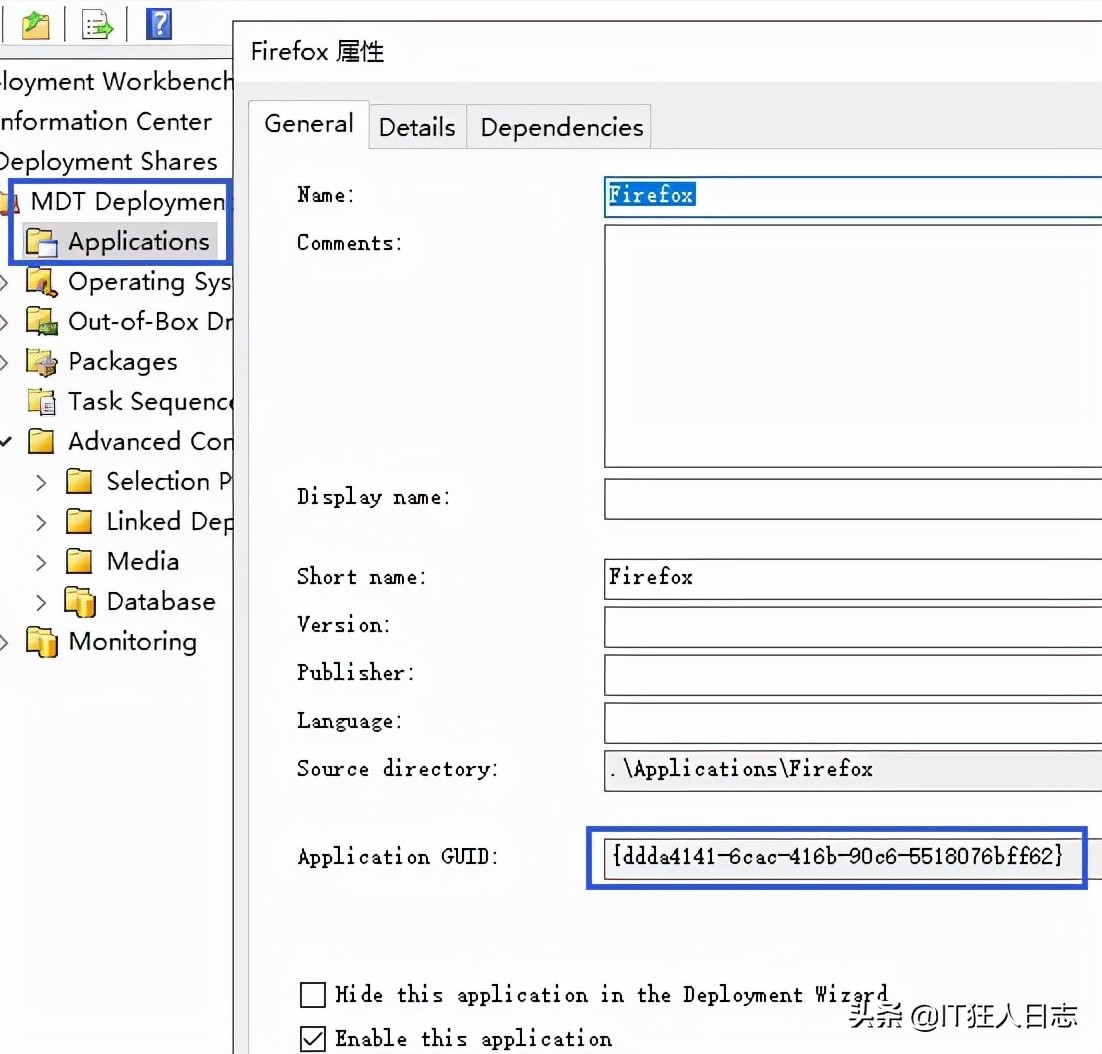Select Deployment Workbench root node
This screenshot has width=1102, height=1054.
pos(116,82)
